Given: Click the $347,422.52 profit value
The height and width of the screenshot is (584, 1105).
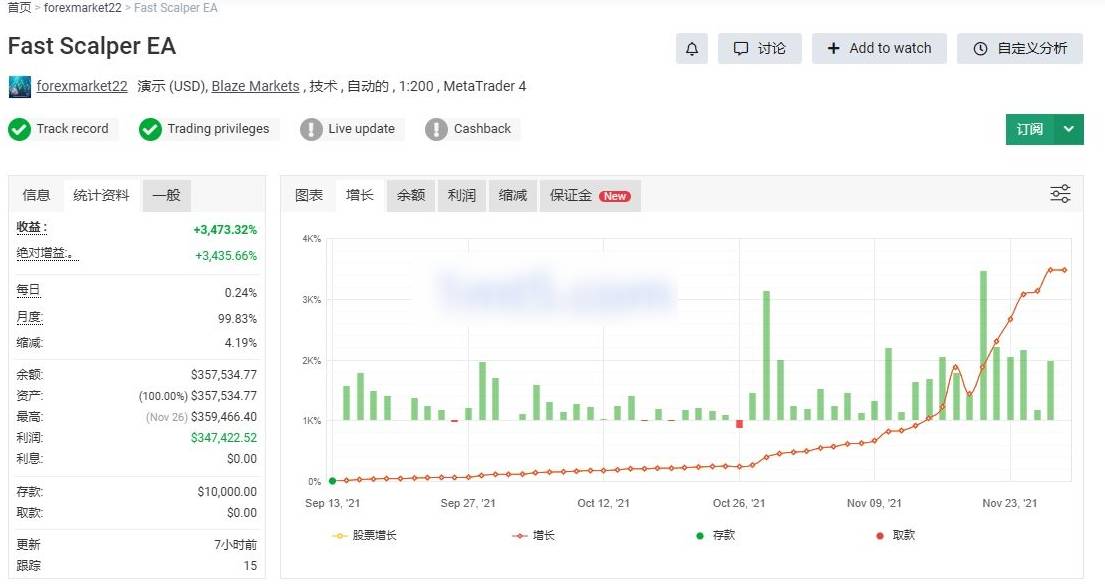Looking at the screenshot, I should [223, 437].
